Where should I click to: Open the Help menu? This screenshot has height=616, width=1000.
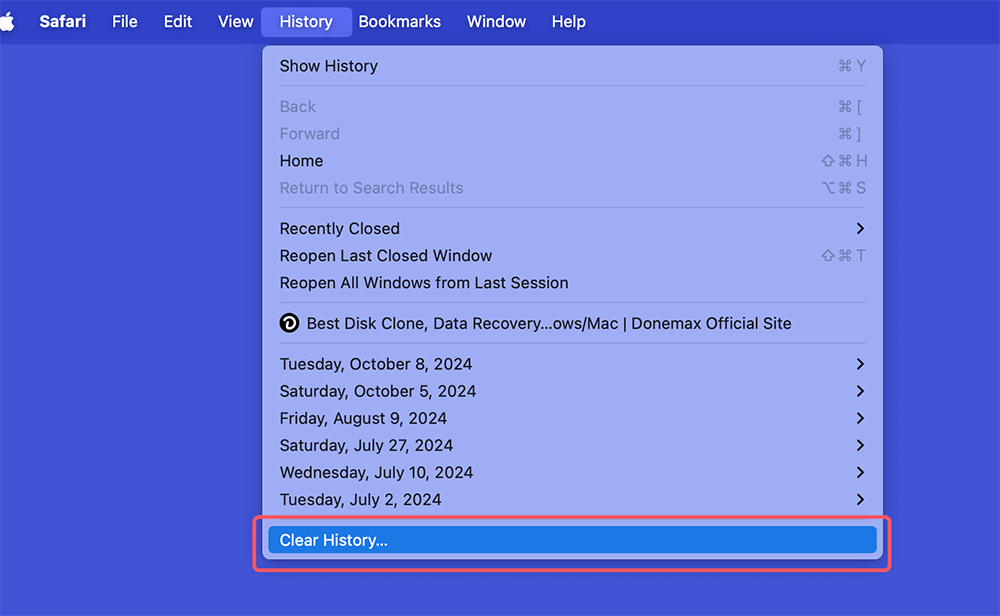pyautogui.click(x=569, y=21)
